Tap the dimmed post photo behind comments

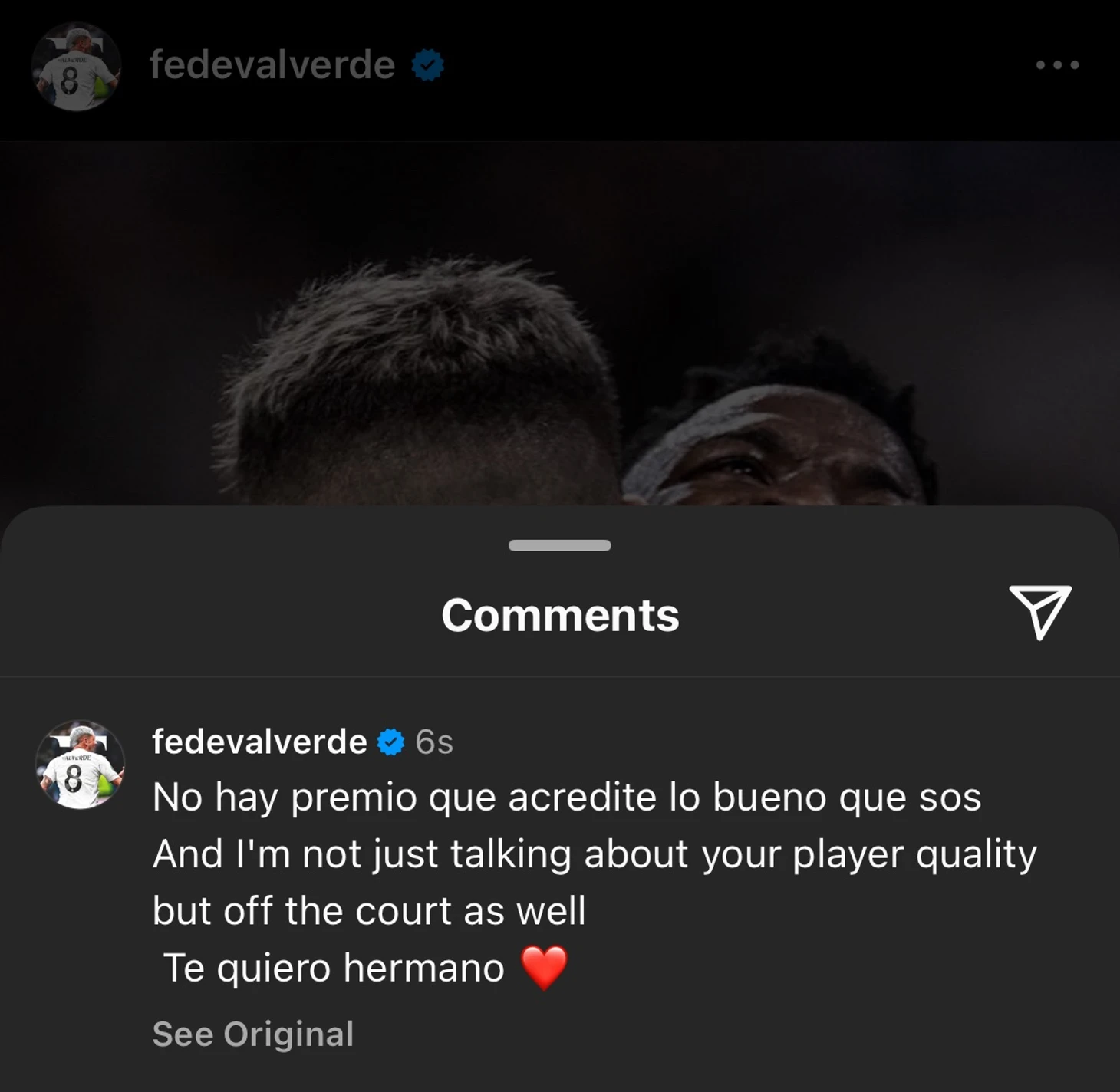coord(560,322)
